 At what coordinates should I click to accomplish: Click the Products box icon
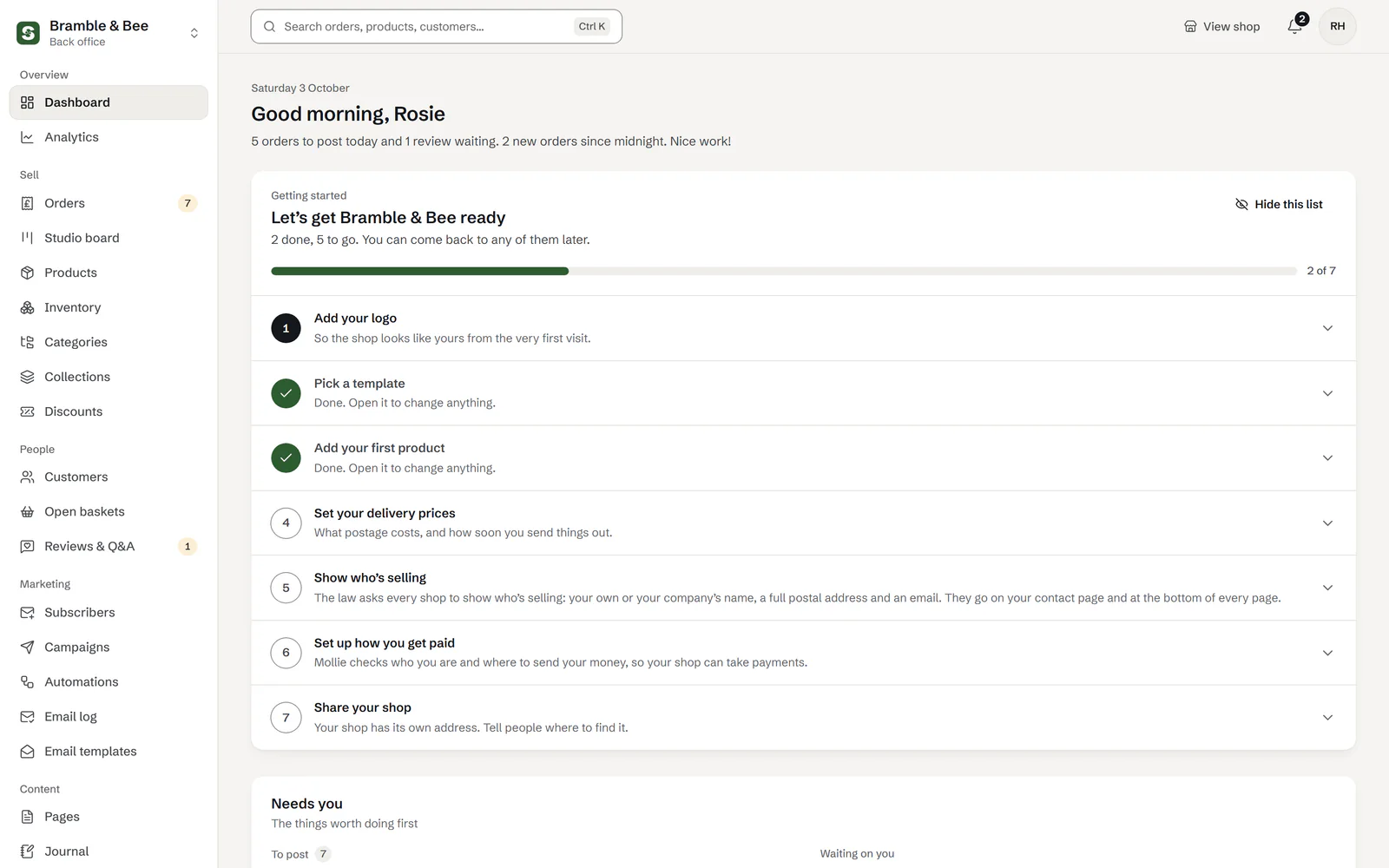pyautogui.click(x=28, y=273)
